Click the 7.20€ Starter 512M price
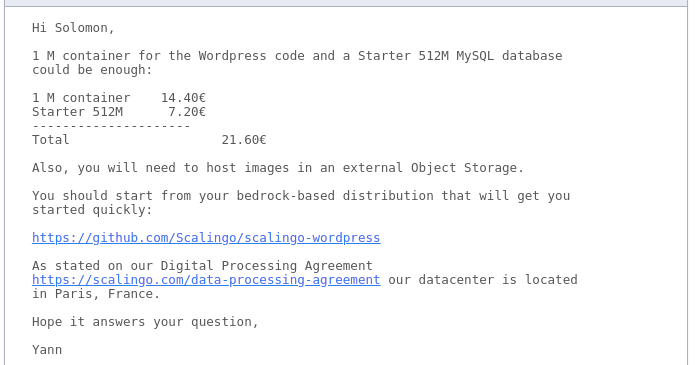This screenshot has height=365, width=697. point(187,112)
